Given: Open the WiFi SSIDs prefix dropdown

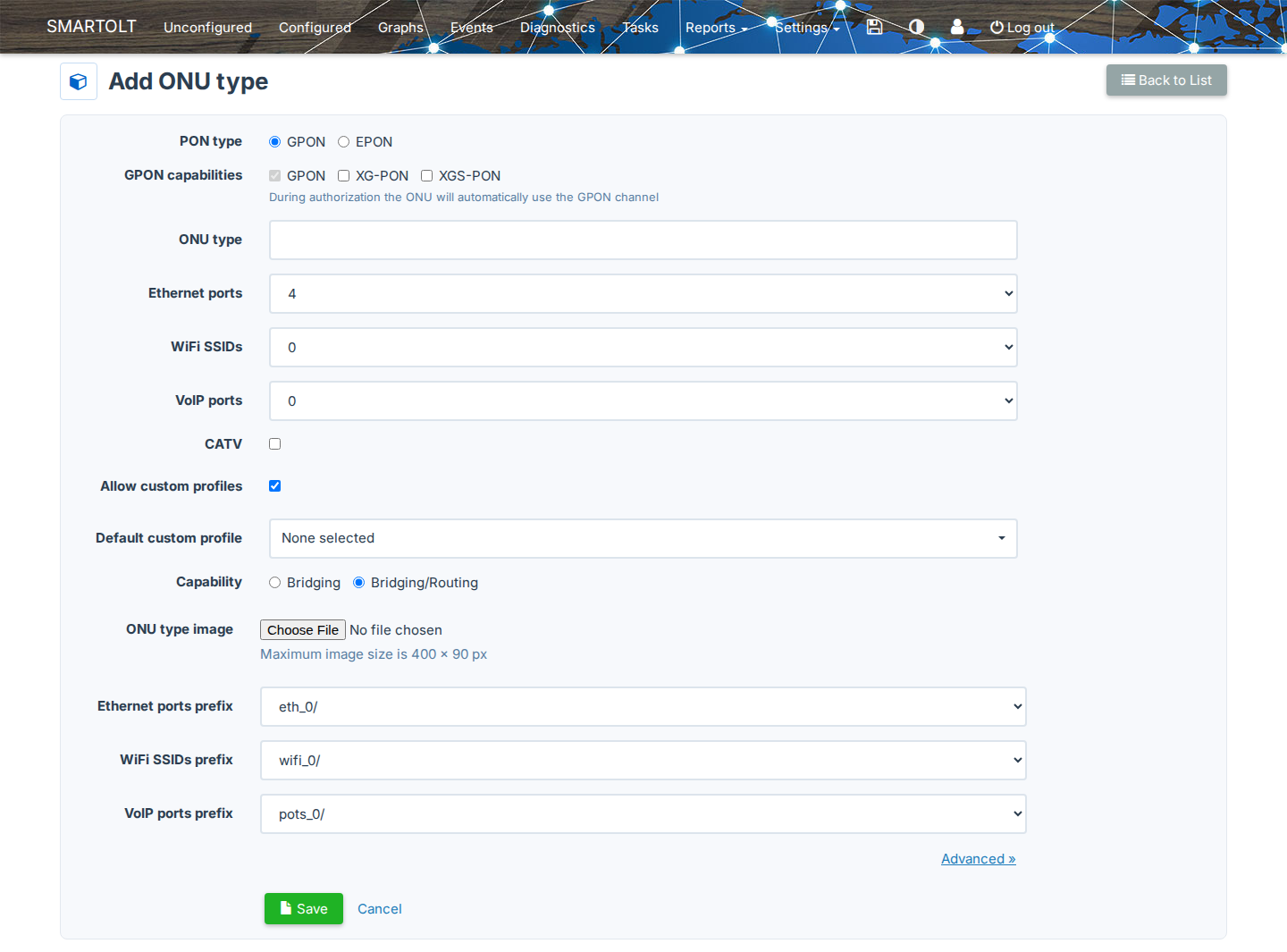Looking at the screenshot, I should point(643,761).
